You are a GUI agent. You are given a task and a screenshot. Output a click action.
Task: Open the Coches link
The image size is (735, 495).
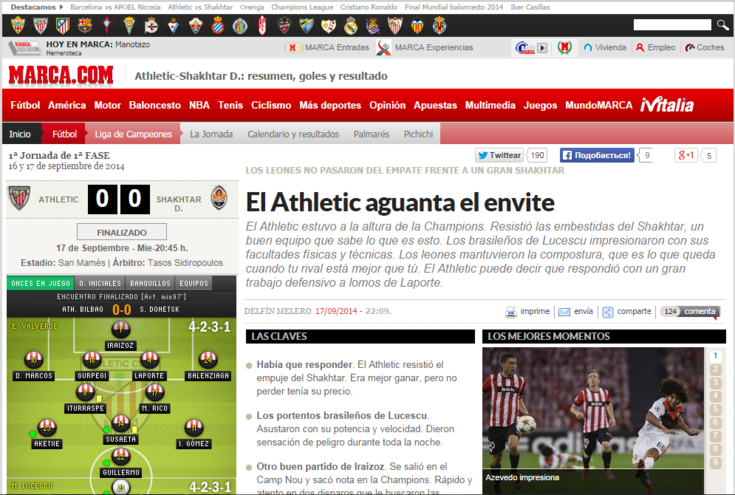705,47
